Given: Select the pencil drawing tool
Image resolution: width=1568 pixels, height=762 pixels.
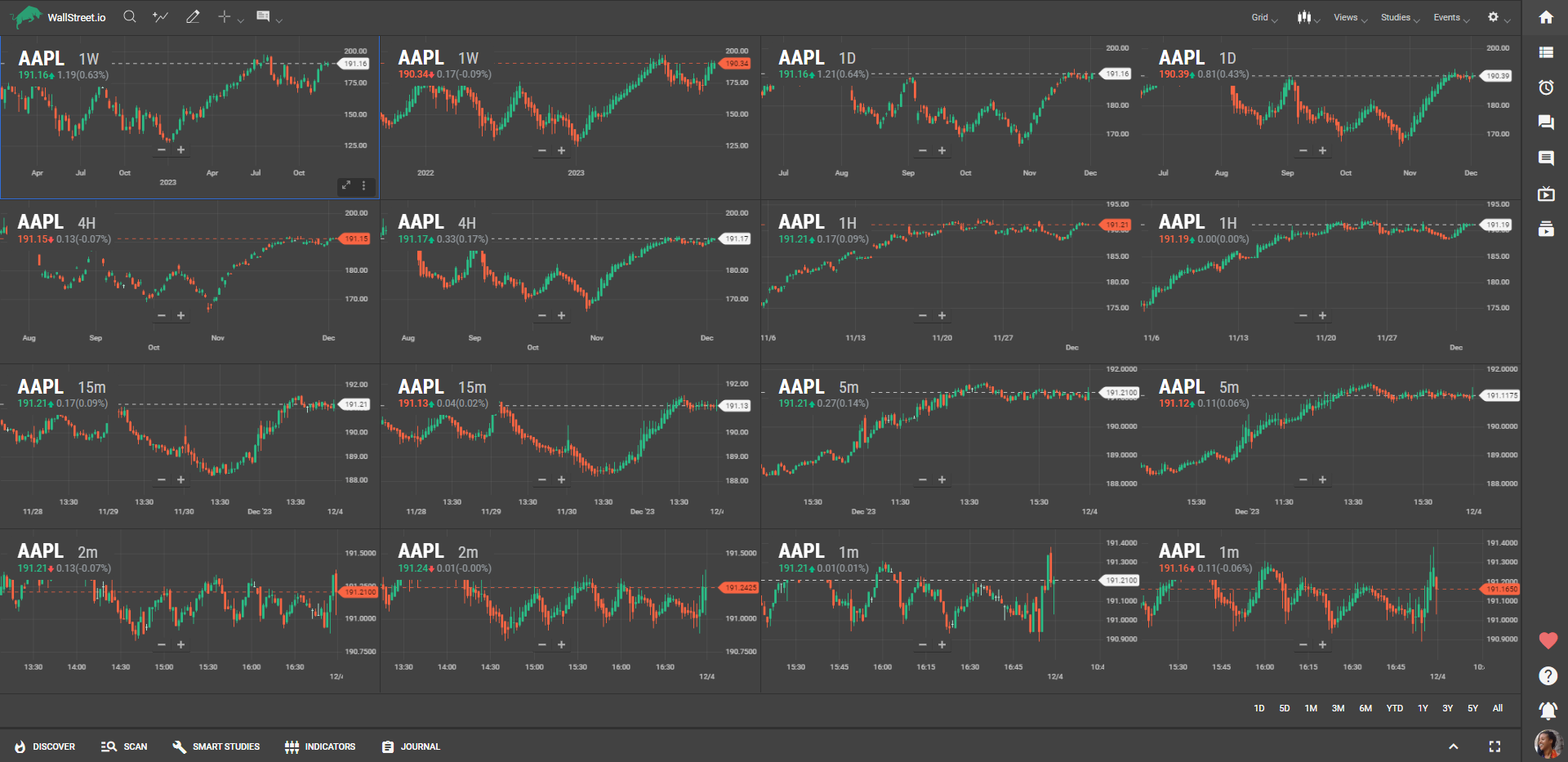Looking at the screenshot, I should (193, 16).
